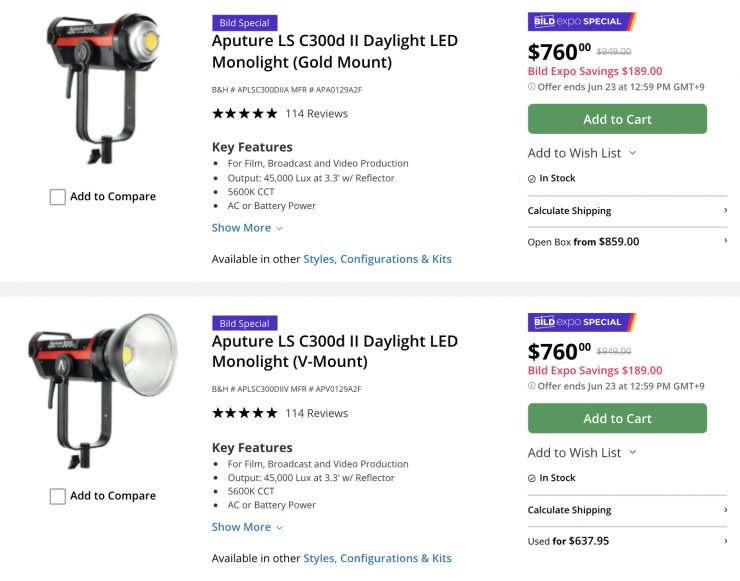Expand Show More under Gold Mount key features
The width and height of the screenshot is (740, 581).
coord(246,228)
